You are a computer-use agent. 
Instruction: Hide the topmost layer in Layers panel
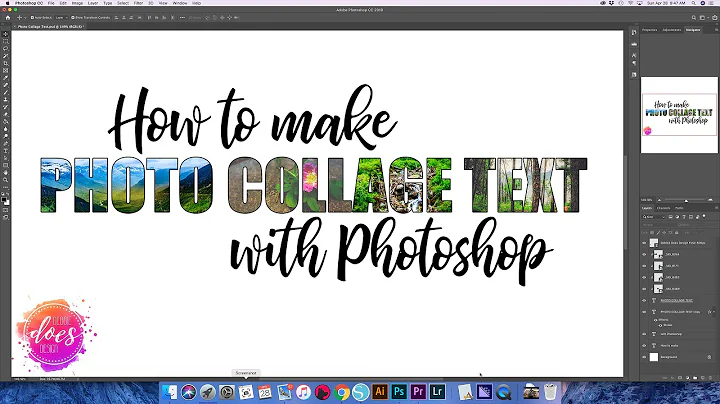coord(644,243)
